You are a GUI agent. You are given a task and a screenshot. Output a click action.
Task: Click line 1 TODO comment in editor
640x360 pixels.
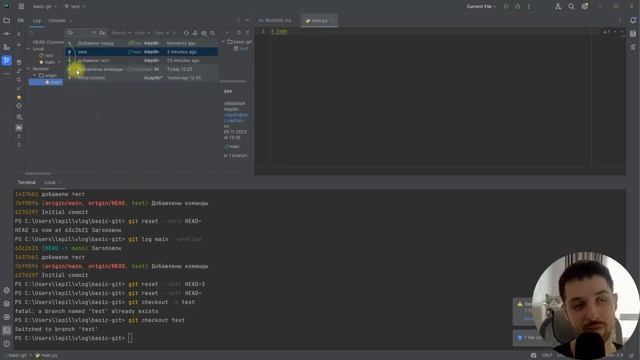(x=279, y=31)
